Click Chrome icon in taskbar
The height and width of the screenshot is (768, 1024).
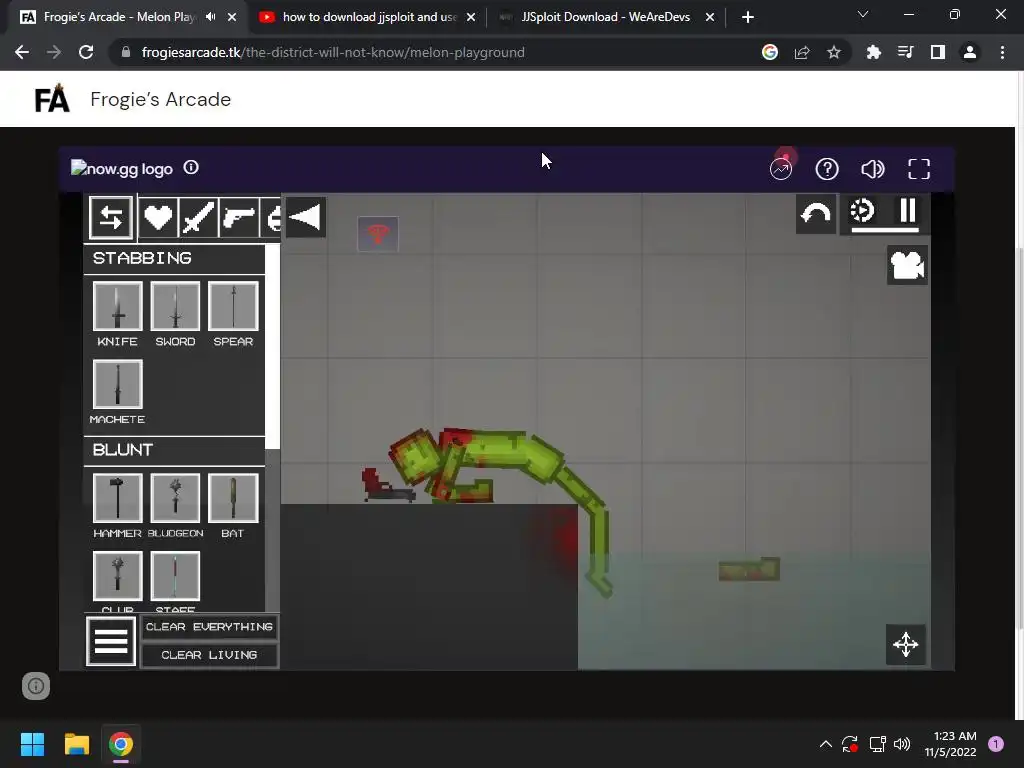[x=121, y=744]
